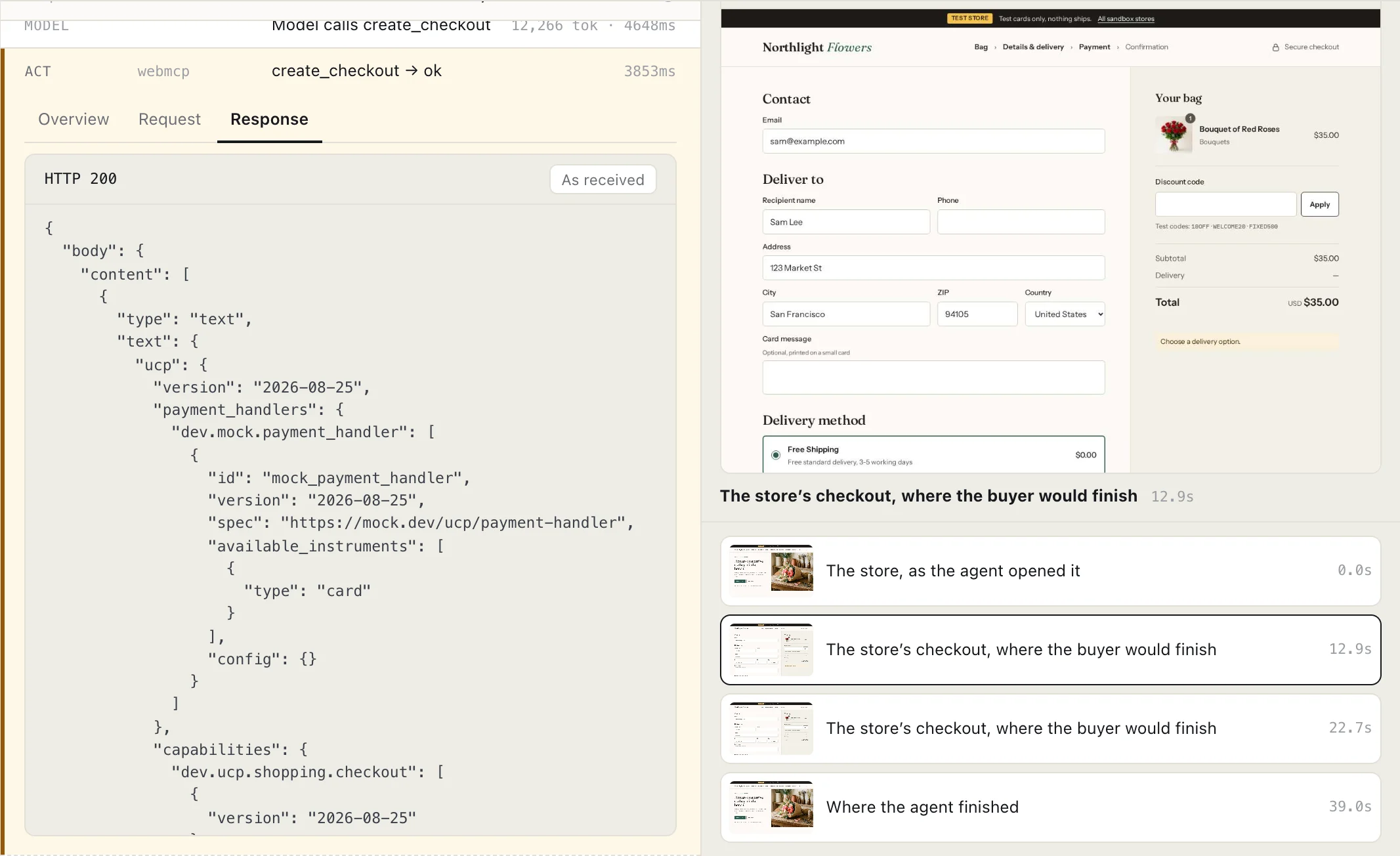
Task: Switch to the Overview tab
Action: [74, 119]
